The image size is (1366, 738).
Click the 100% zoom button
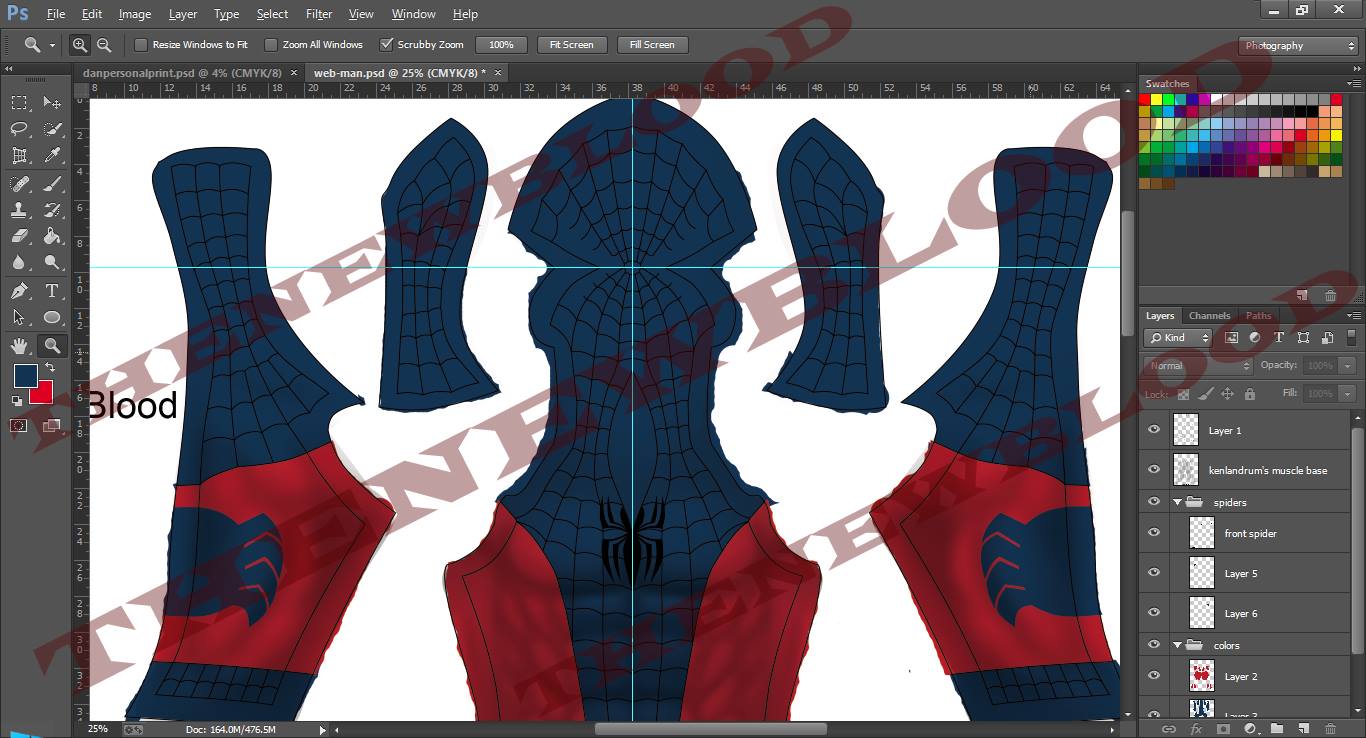(x=501, y=45)
